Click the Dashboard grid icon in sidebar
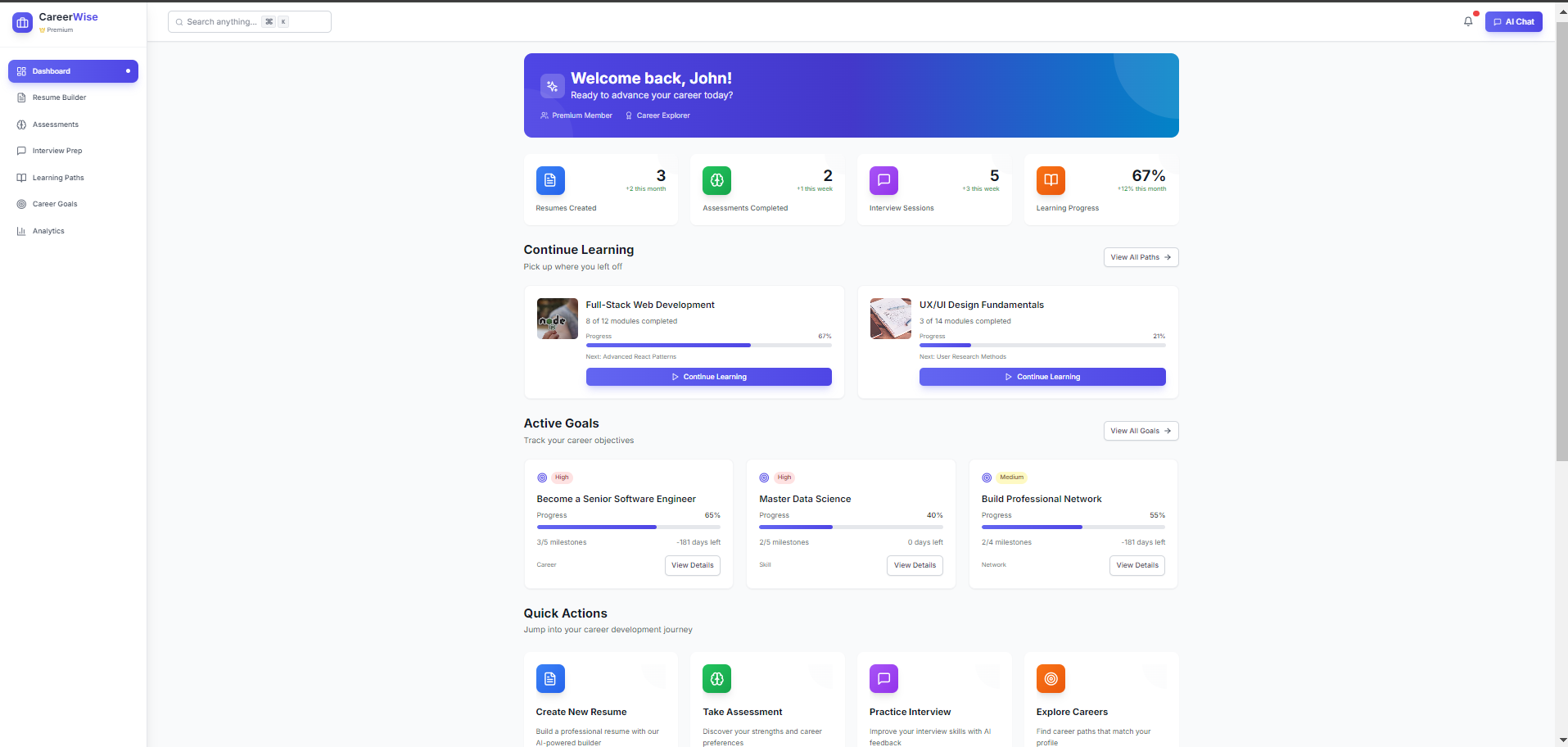The width and height of the screenshot is (1568, 747). pyautogui.click(x=21, y=71)
